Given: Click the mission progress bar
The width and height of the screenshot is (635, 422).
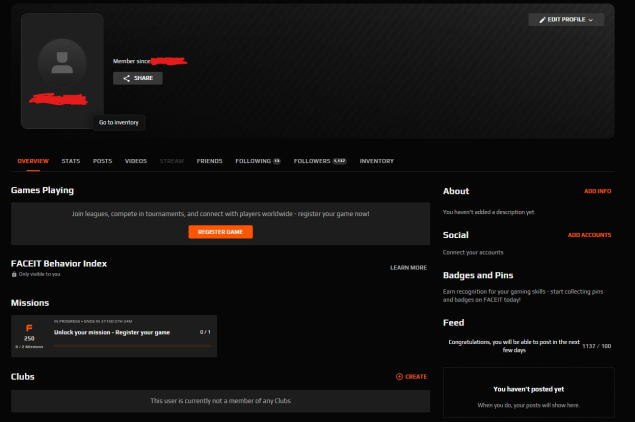Looking at the screenshot, I should click(132, 346).
